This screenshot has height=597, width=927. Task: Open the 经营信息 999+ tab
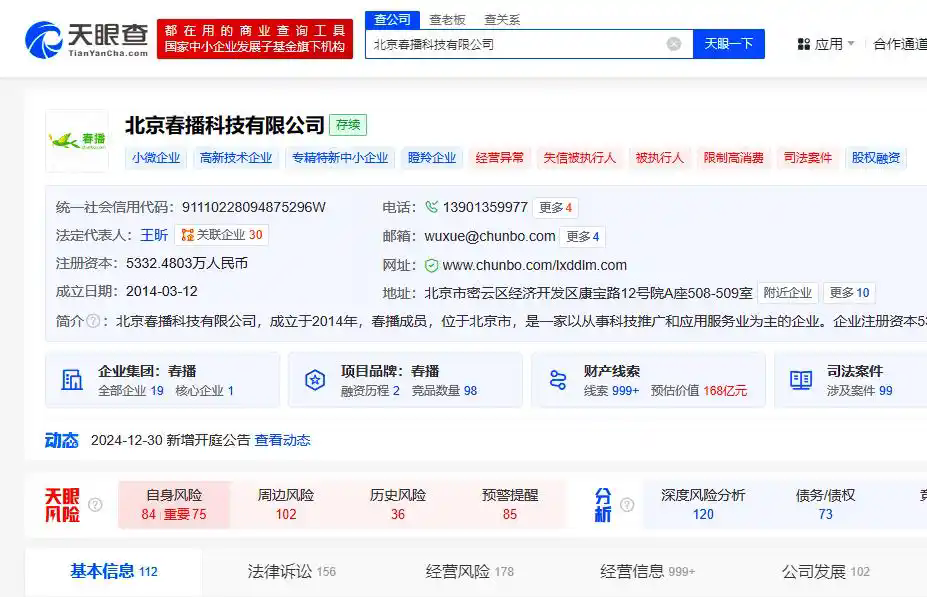click(x=647, y=572)
